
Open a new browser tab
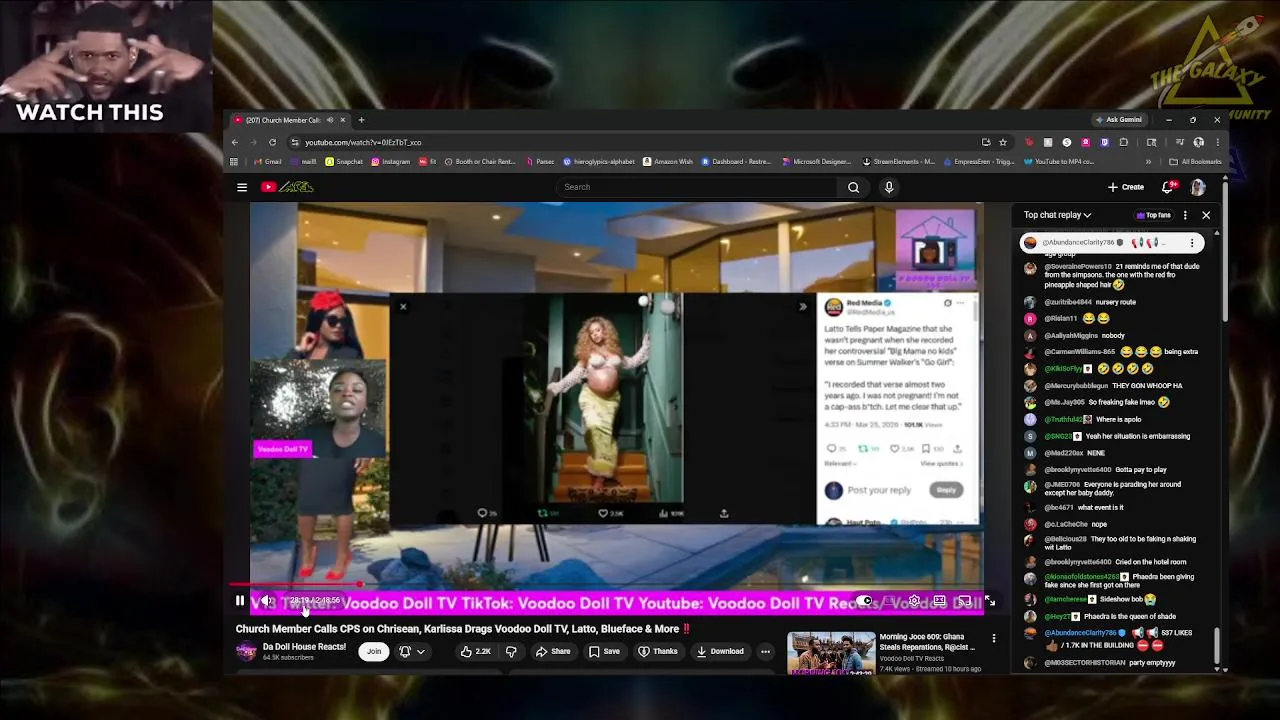(x=362, y=120)
